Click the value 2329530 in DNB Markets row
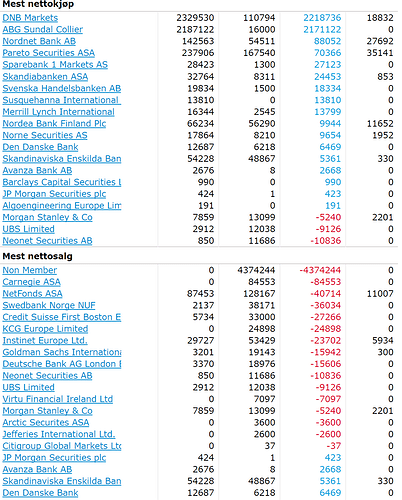The width and height of the screenshot is (402, 500). point(195,18)
